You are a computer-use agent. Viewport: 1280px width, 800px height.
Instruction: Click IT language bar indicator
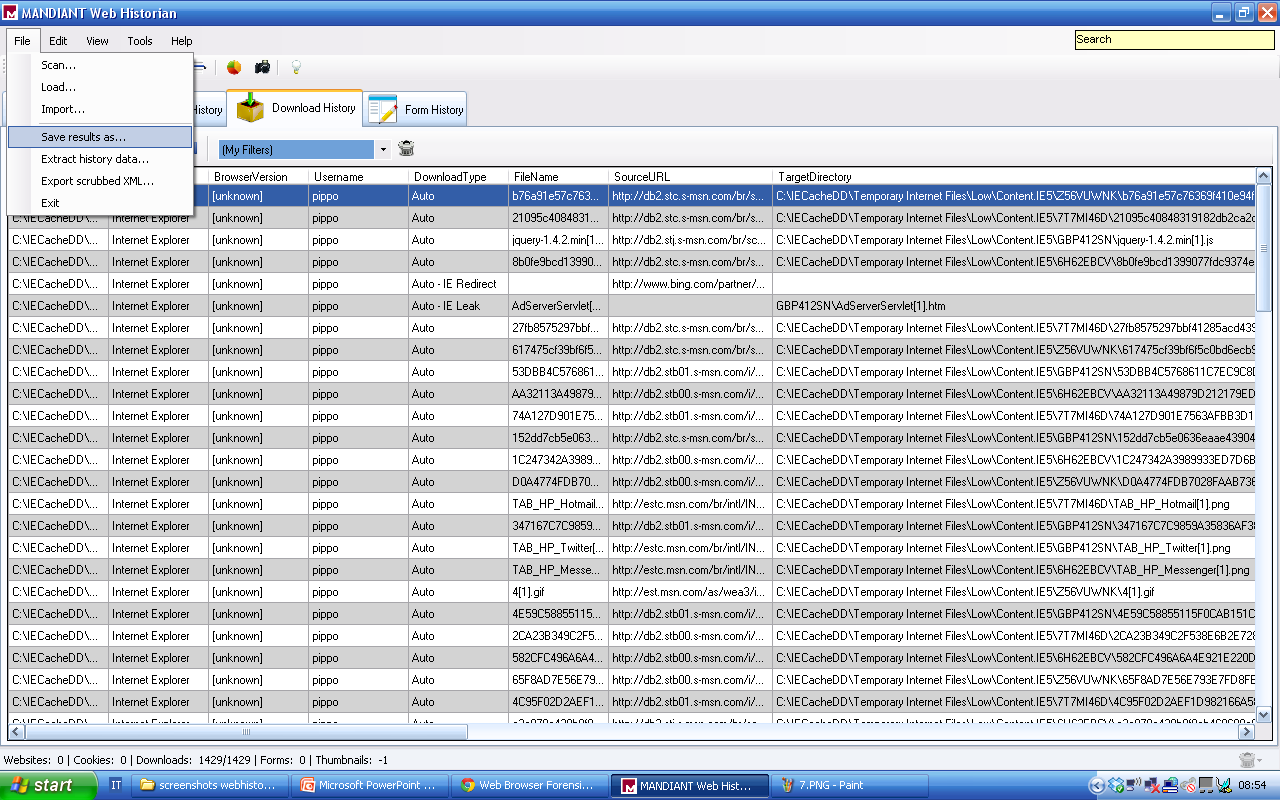coord(116,786)
